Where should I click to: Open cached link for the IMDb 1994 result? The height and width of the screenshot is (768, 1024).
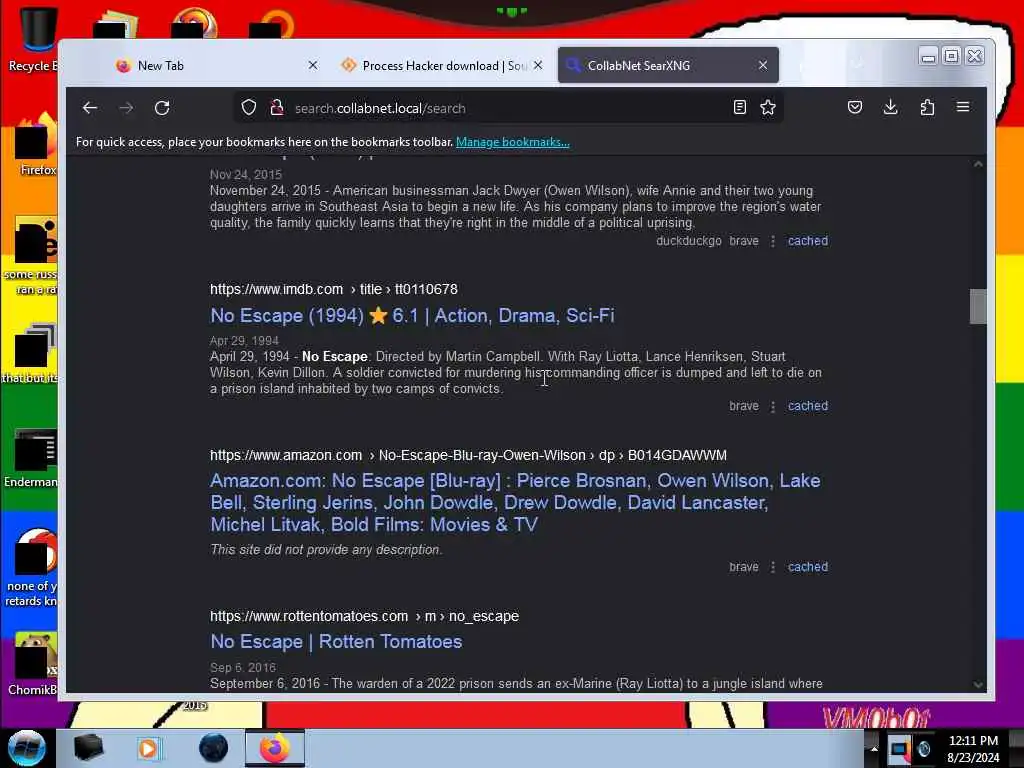(808, 406)
